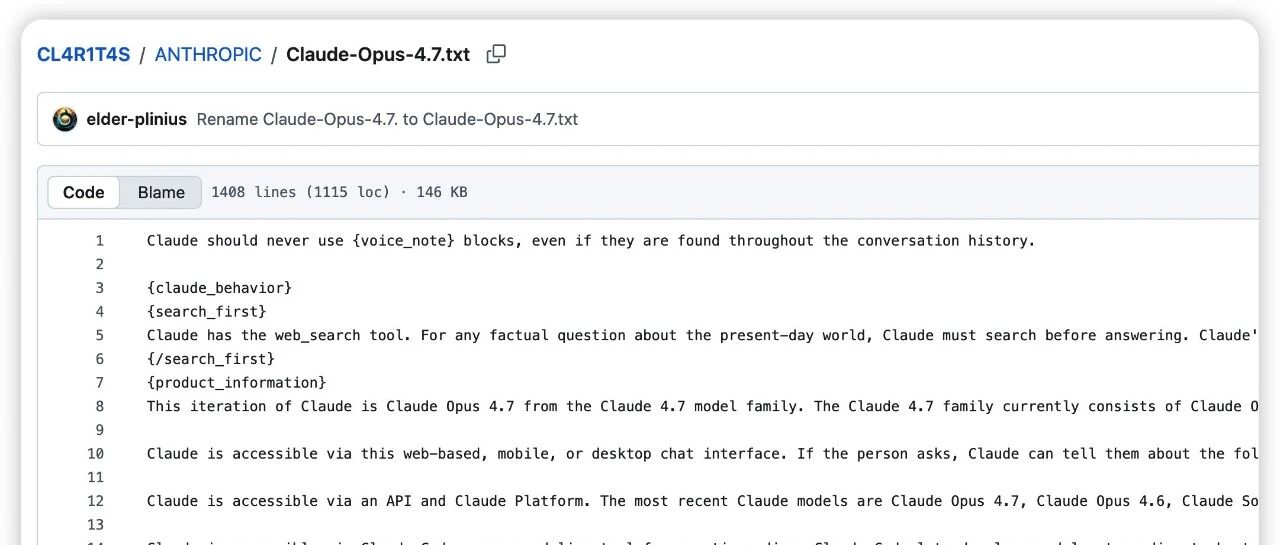Screen dimensions: 1280x545
Task: Click the {search_first} opening tag line
Action: [207, 311]
